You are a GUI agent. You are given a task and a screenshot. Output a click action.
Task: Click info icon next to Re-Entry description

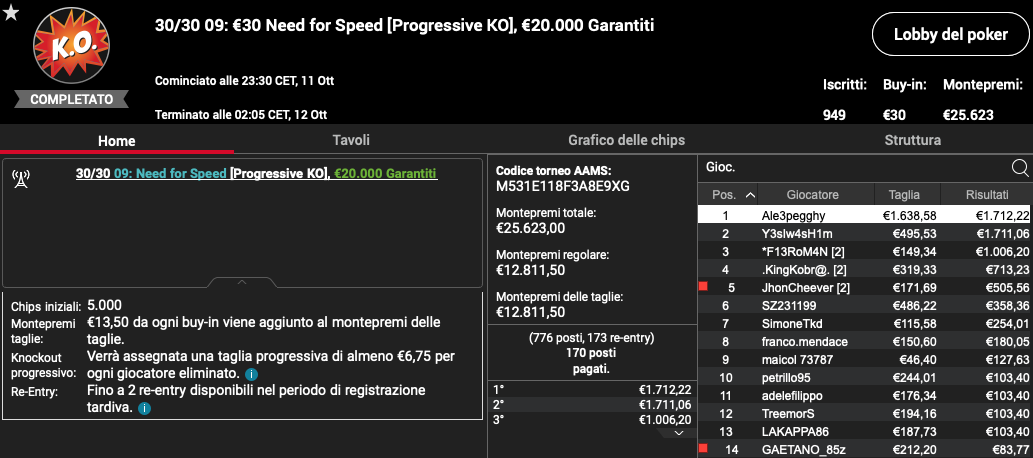tap(145, 409)
